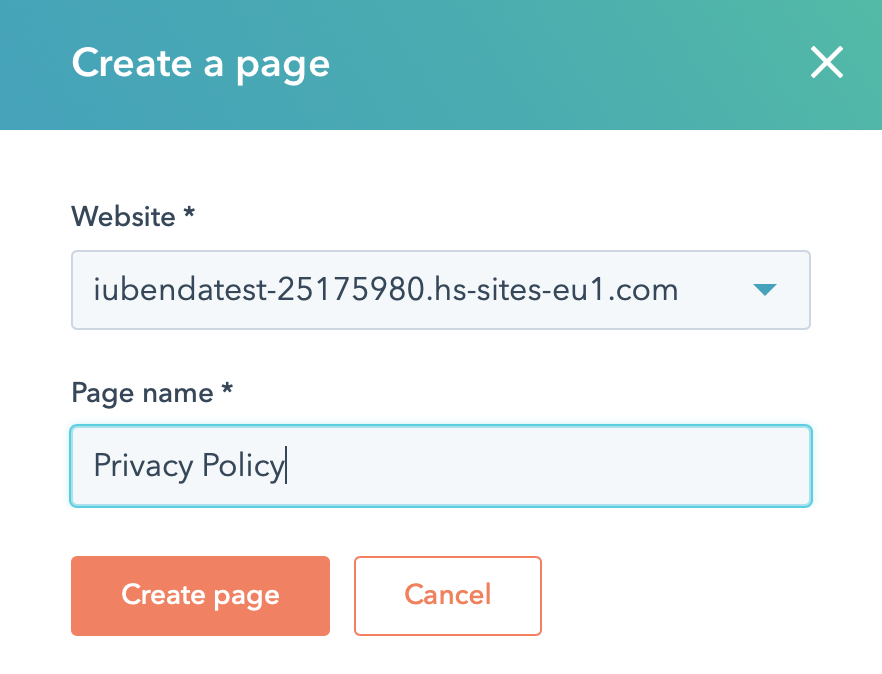Image resolution: width=882 pixels, height=674 pixels.
Task: Select the Cancel link-styled button
Action: click(447, 595)
